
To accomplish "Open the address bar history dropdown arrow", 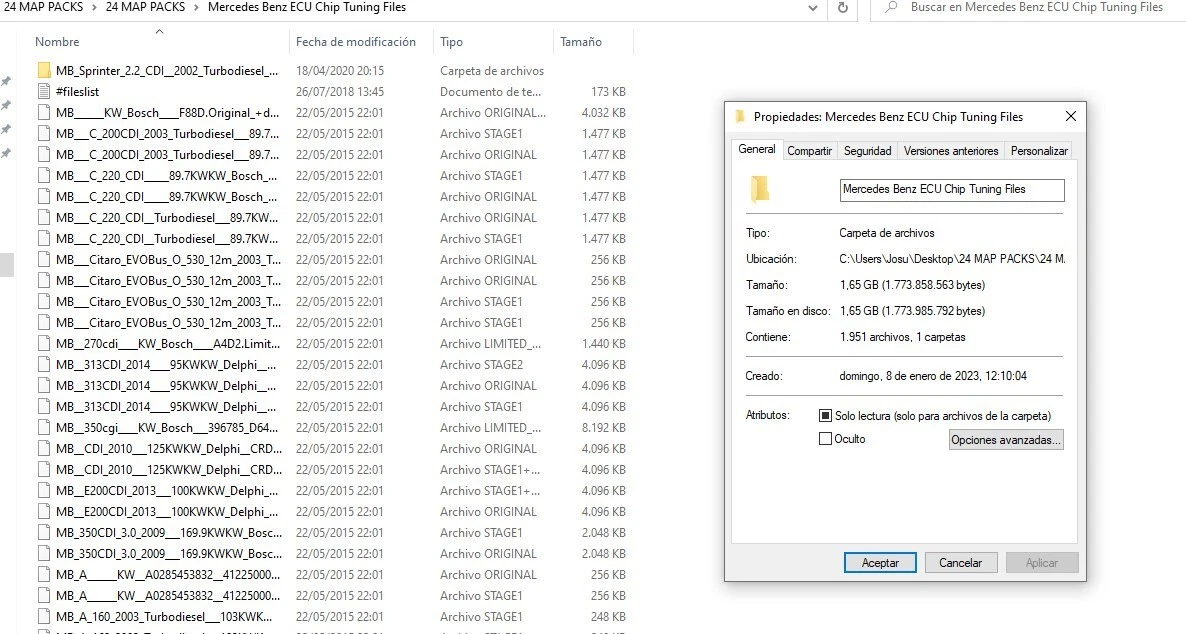I will coord(812,8).
